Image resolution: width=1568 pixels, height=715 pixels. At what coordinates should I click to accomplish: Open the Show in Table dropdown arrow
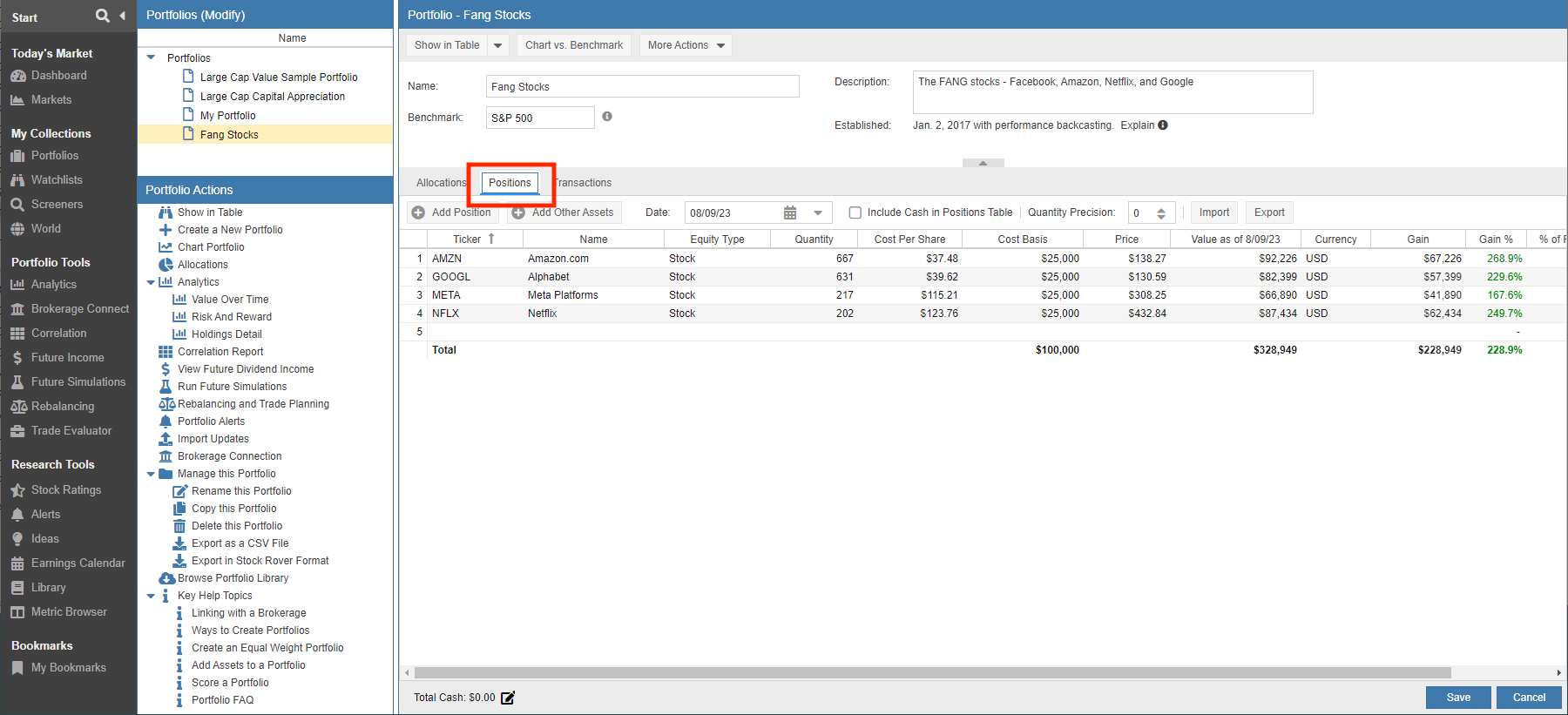pyautogui.click(x=498, y=45)
